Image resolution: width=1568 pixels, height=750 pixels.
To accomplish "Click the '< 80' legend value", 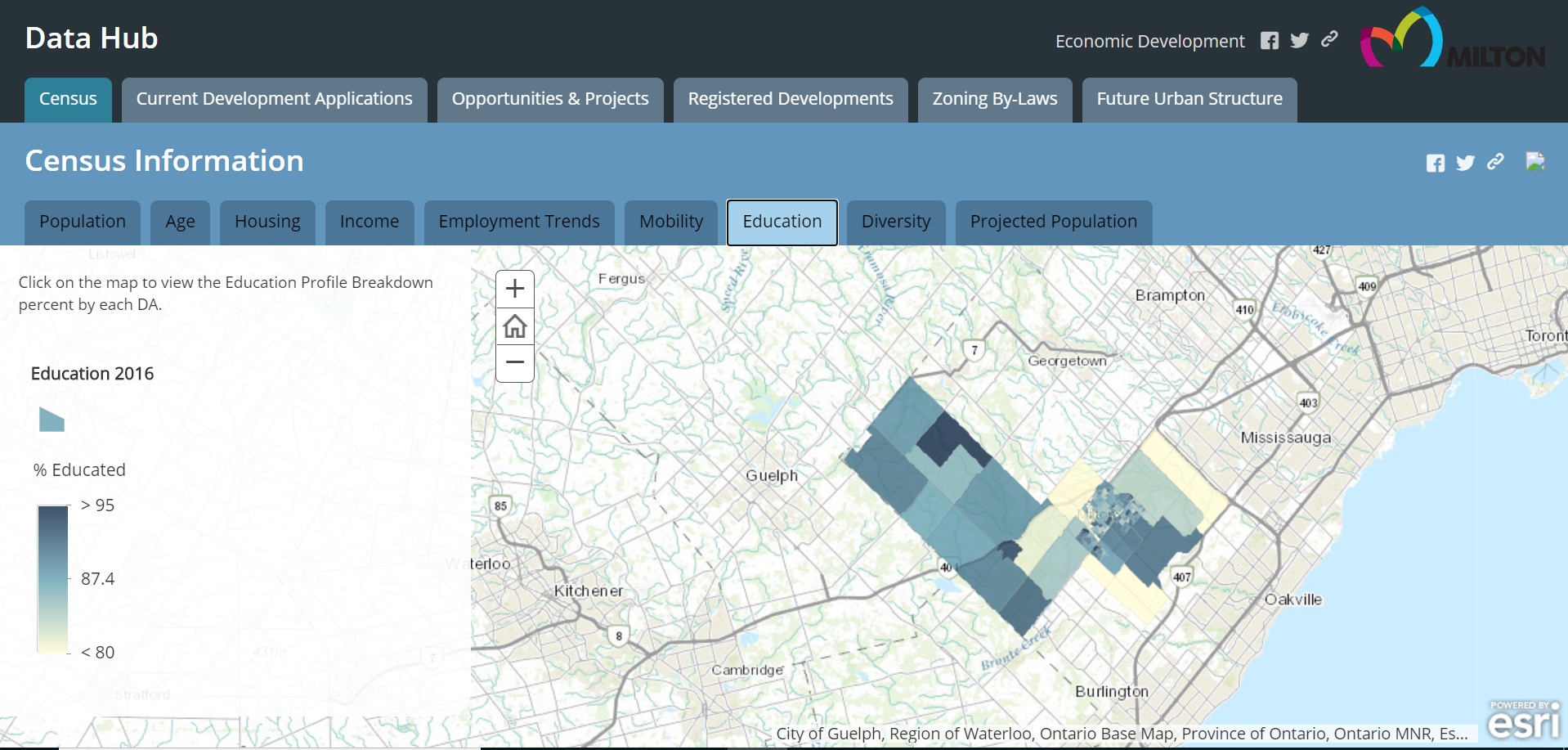I will pos(98,653).
